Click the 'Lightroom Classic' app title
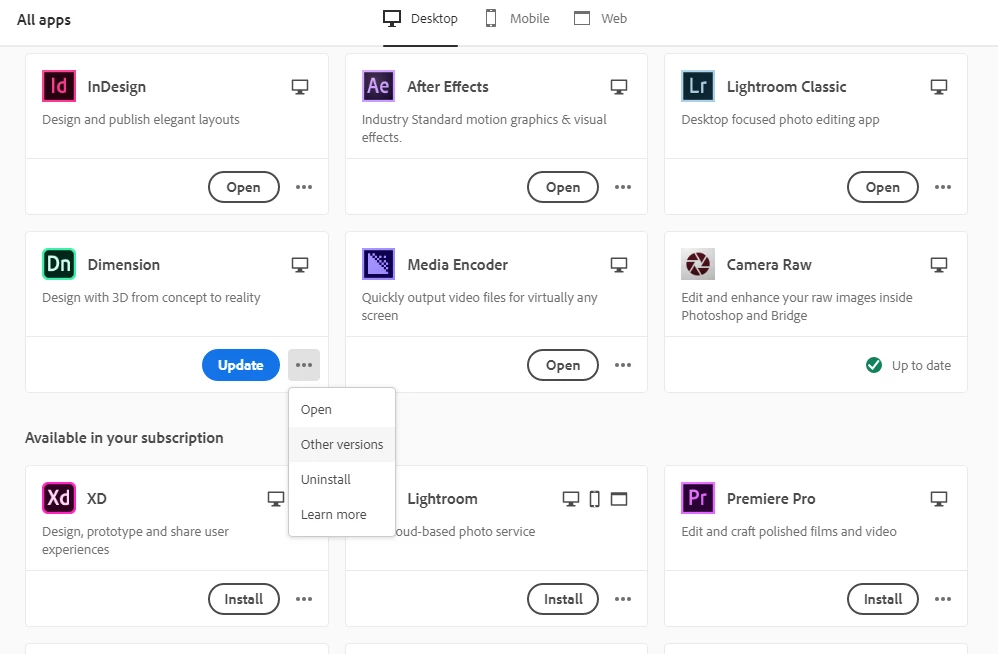 click(787, 87)
